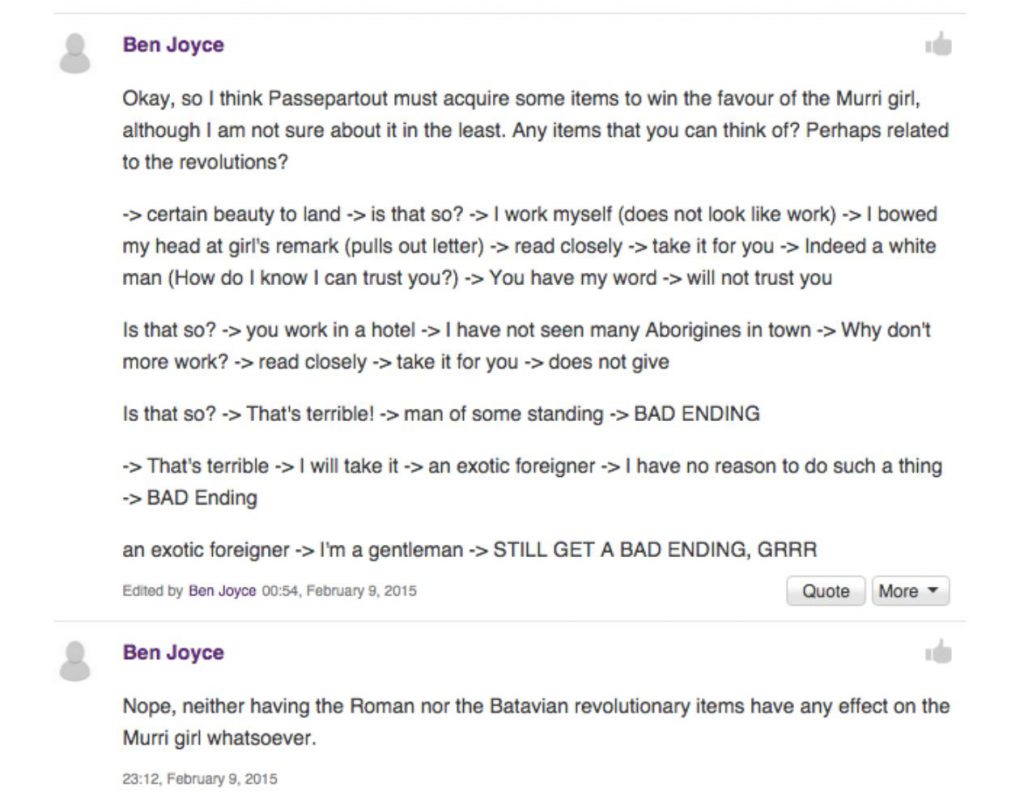Click the paragraph starting "-> certain beauty to land"
This screenshot has height=804, width=1024.
point(530,246)
